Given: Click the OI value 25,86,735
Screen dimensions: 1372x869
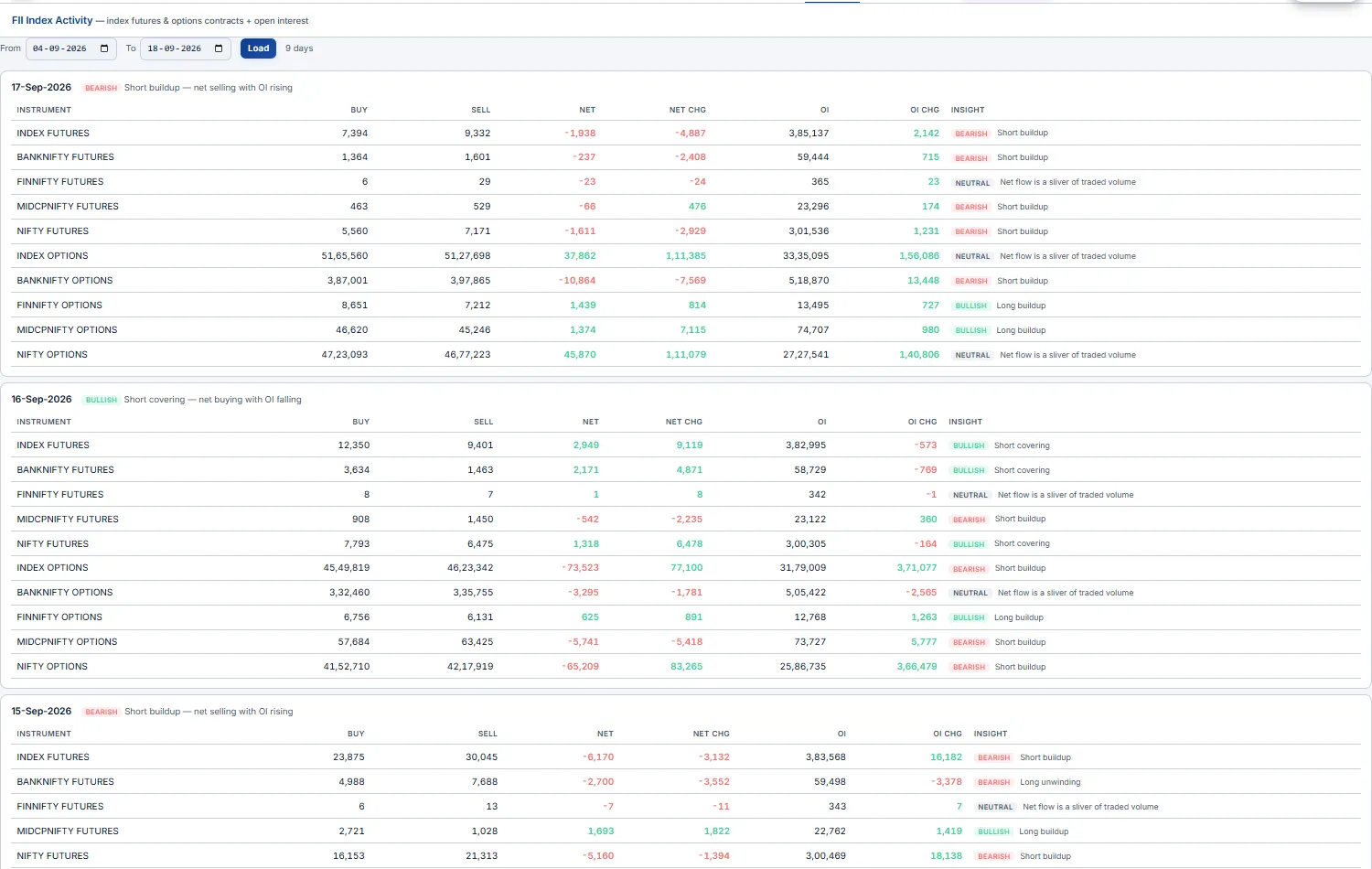Looking at the screenshot, I should click(x=803, y=667).
